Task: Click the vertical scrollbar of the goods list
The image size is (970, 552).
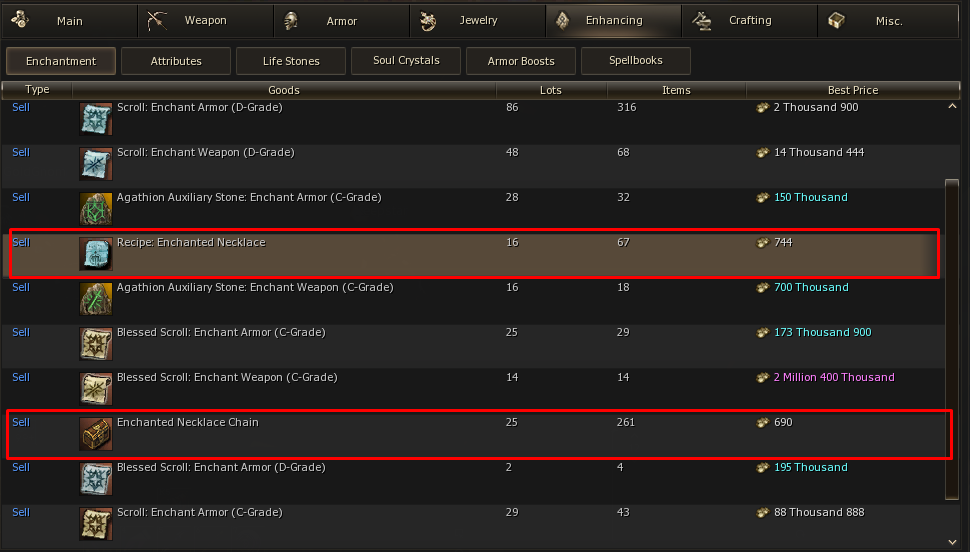Action: [x=951, y=340]
